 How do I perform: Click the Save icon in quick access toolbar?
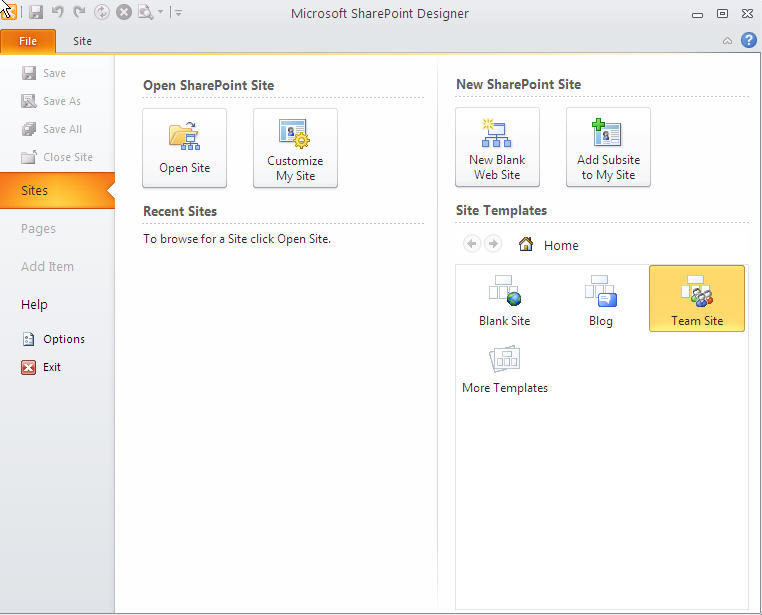tap(36, 12)
